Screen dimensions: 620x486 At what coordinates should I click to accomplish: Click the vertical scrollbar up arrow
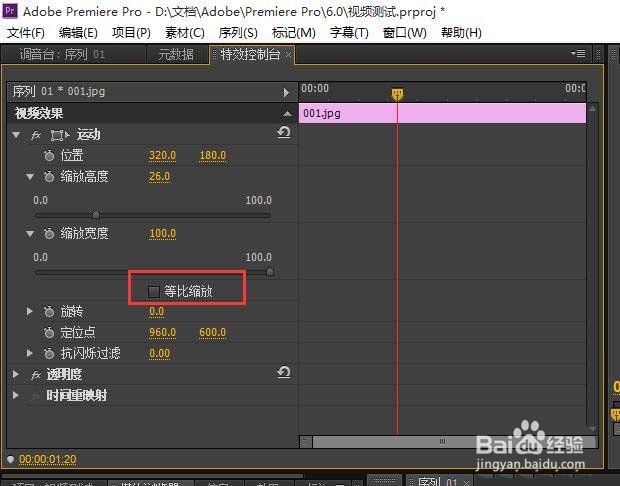[592, 109]
